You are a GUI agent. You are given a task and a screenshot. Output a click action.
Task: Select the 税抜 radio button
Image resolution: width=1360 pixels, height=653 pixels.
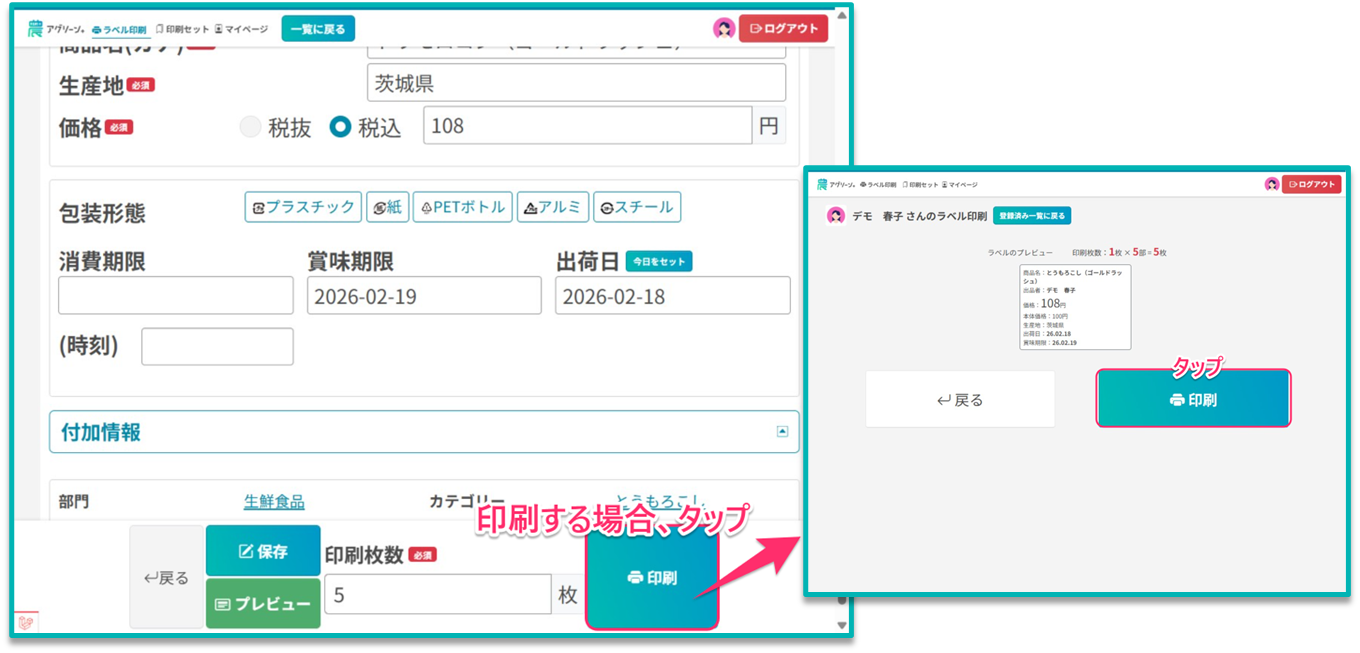tap(251, 127)
